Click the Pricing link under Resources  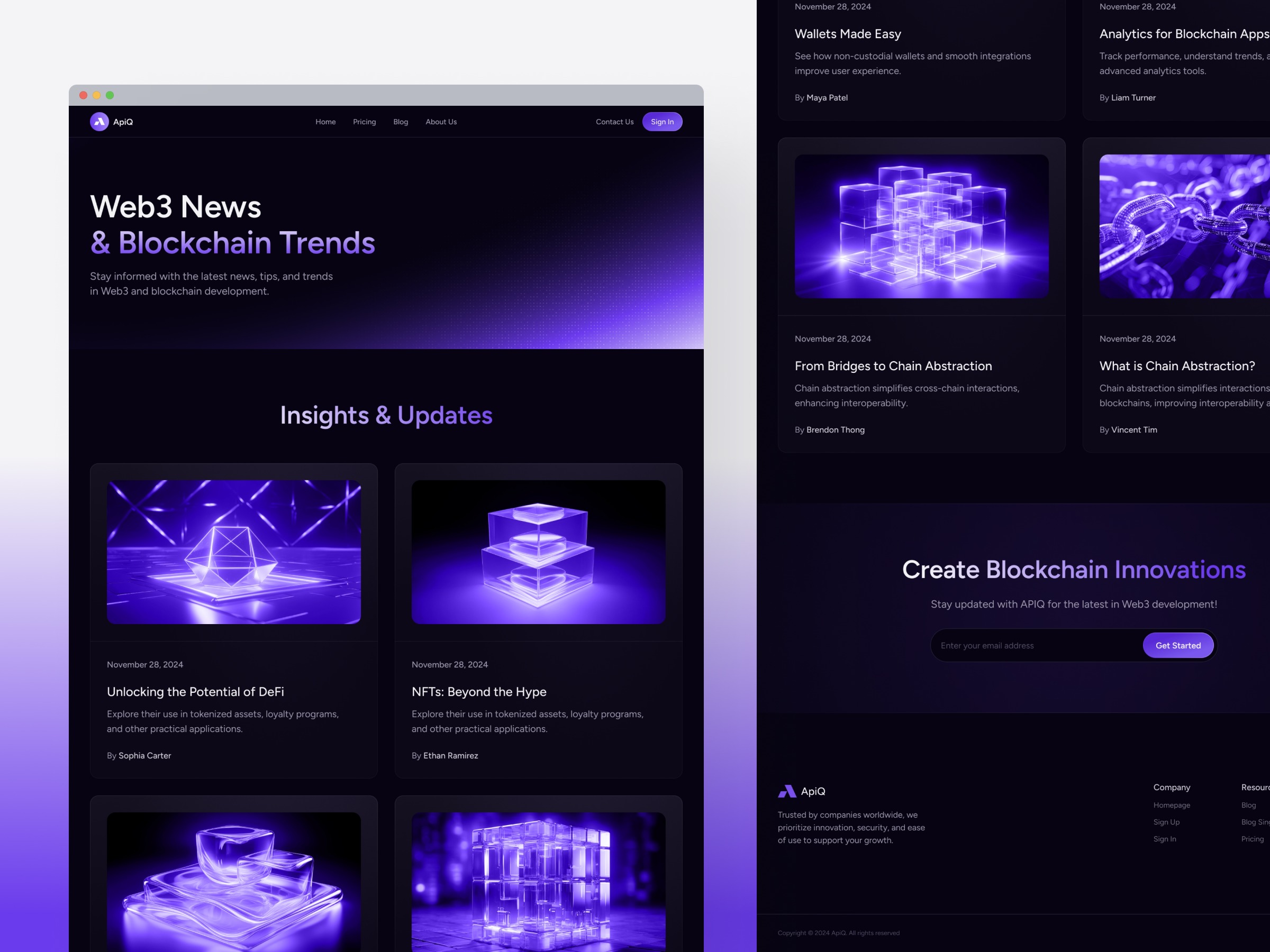(1251, 838)
